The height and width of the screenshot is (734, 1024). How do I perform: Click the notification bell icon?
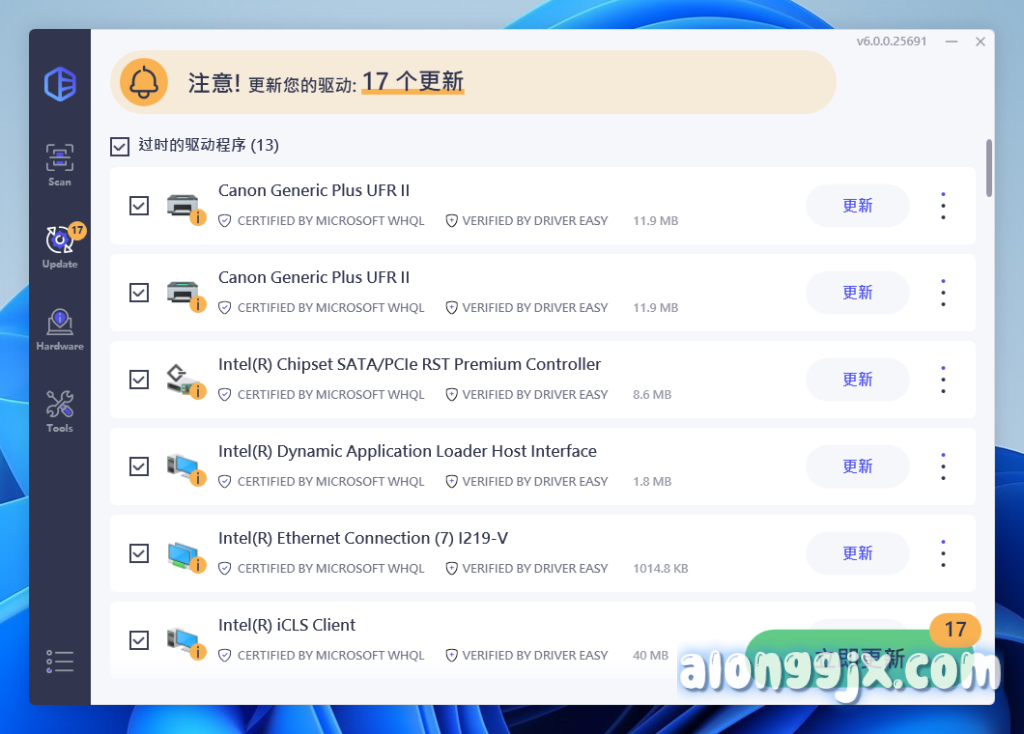(x=144, y=82)
